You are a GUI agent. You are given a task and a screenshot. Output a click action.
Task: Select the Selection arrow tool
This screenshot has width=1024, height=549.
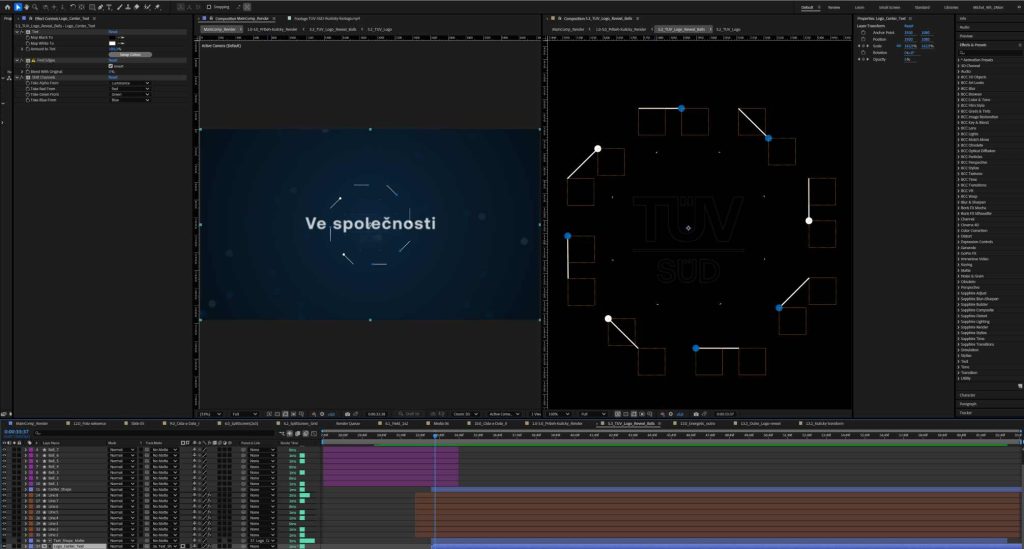pos(17,7)
